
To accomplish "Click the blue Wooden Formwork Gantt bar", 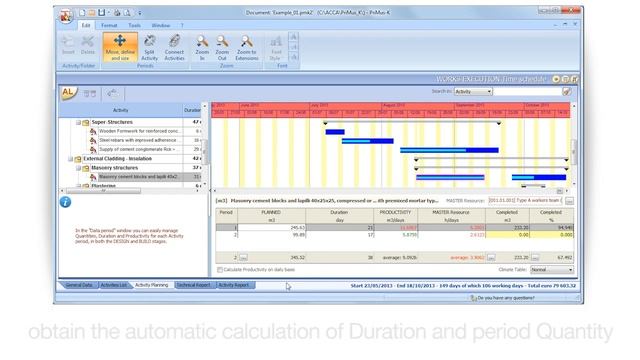I will click(x=335, y=132).
